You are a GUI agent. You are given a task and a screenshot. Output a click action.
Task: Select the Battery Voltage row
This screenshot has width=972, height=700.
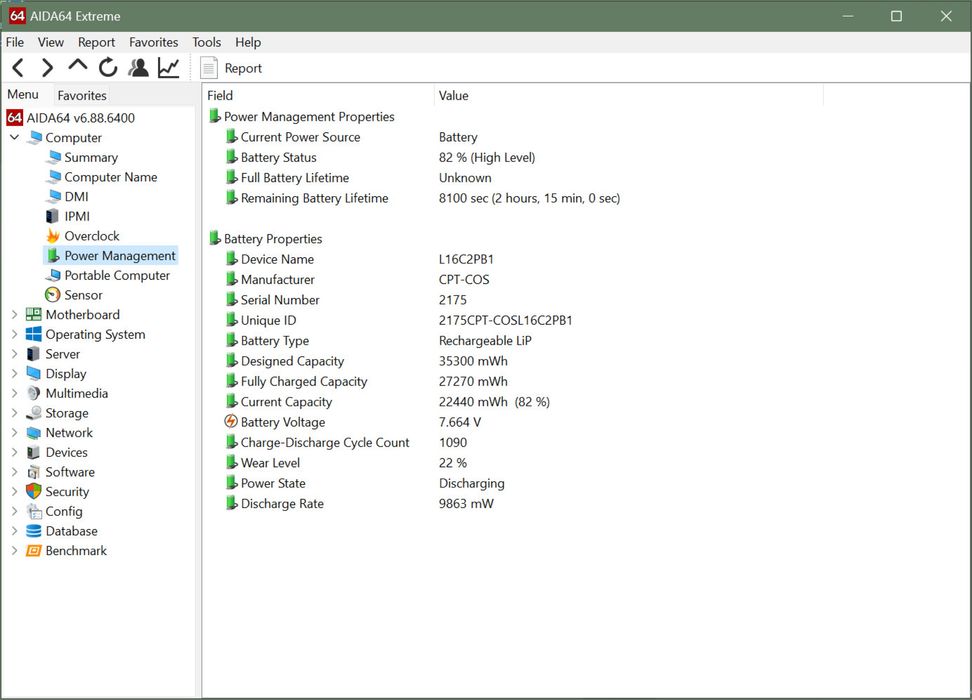point(282,422)
